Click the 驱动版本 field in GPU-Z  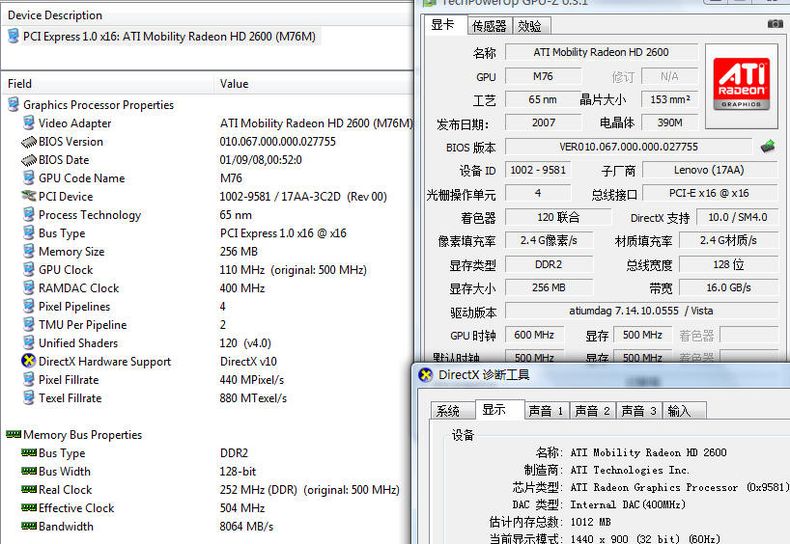641,311
